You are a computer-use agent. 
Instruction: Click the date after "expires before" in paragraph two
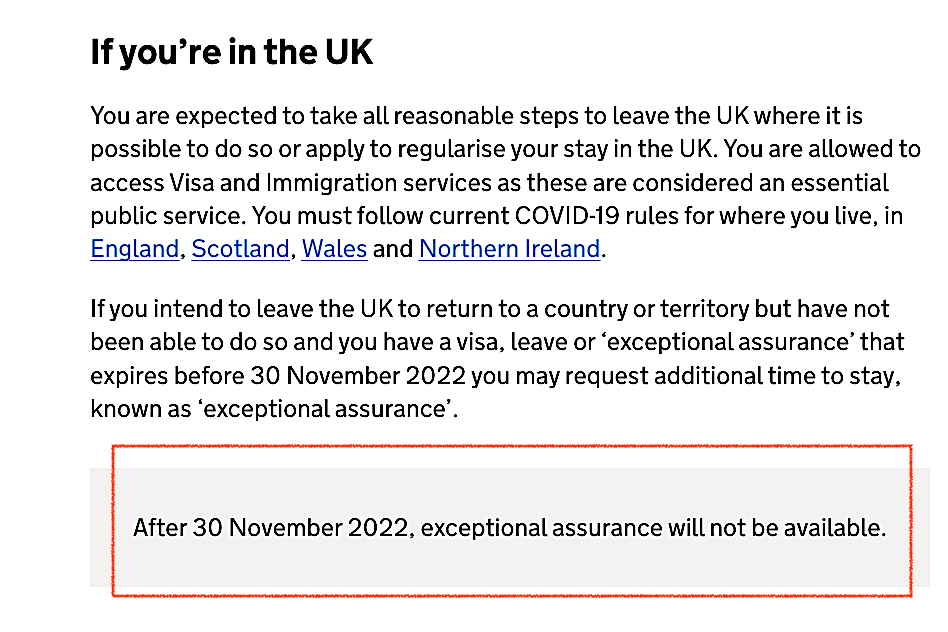tap(358, 376)
